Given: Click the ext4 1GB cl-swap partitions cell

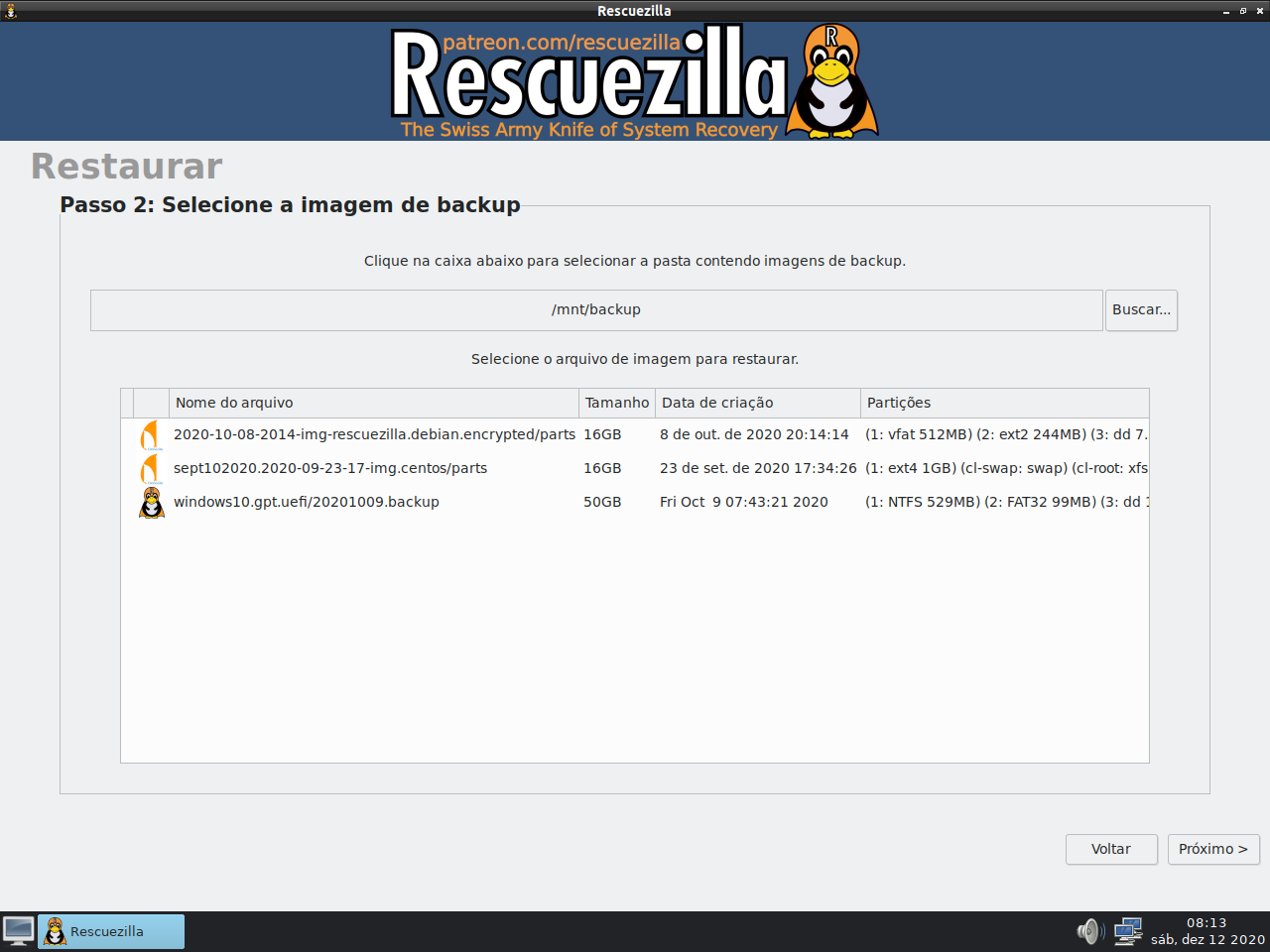Looking at the screenshot, I should pyautogui.click(x=1006, y=468).
